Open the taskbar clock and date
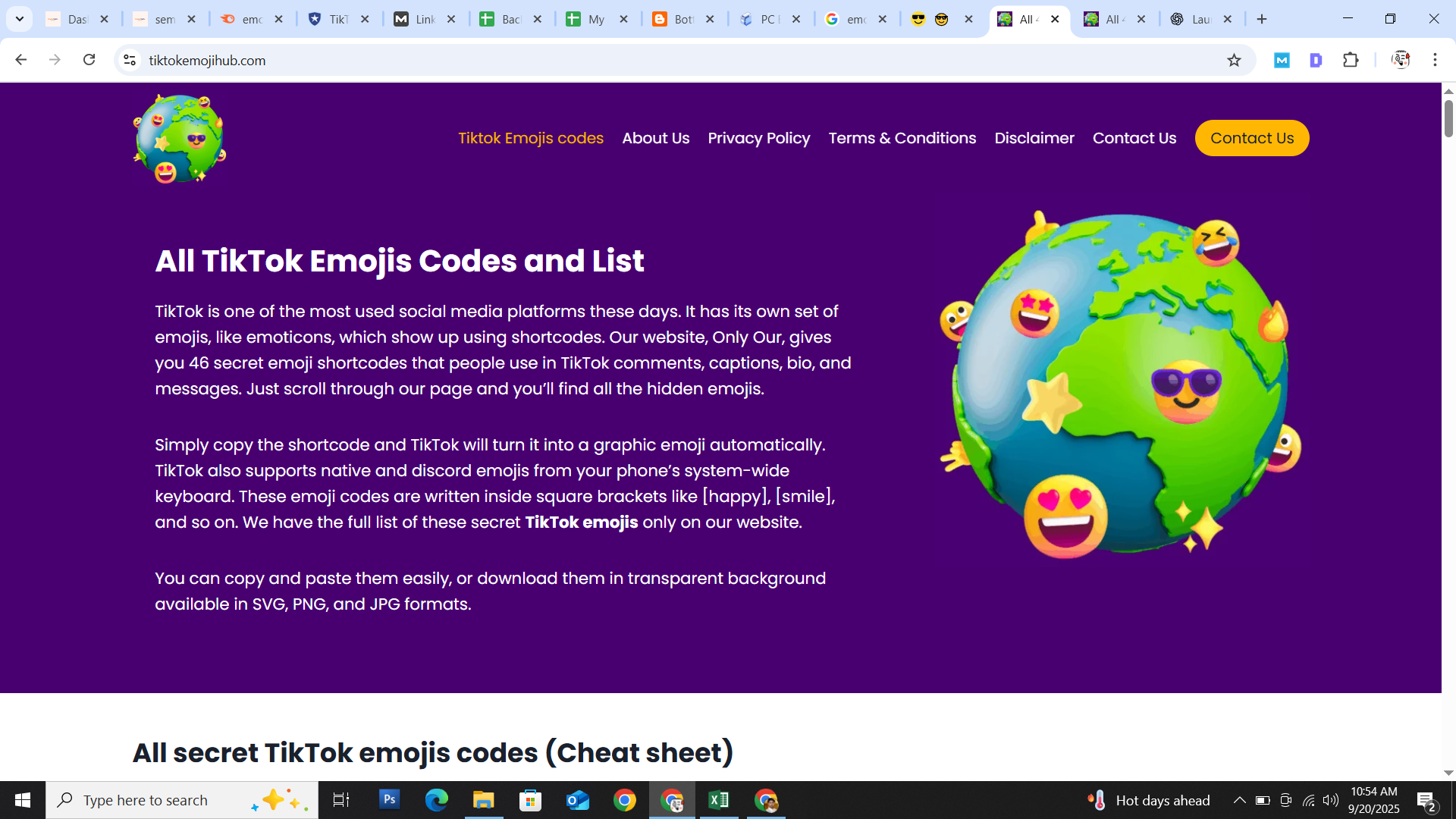 coord(1373,800)
